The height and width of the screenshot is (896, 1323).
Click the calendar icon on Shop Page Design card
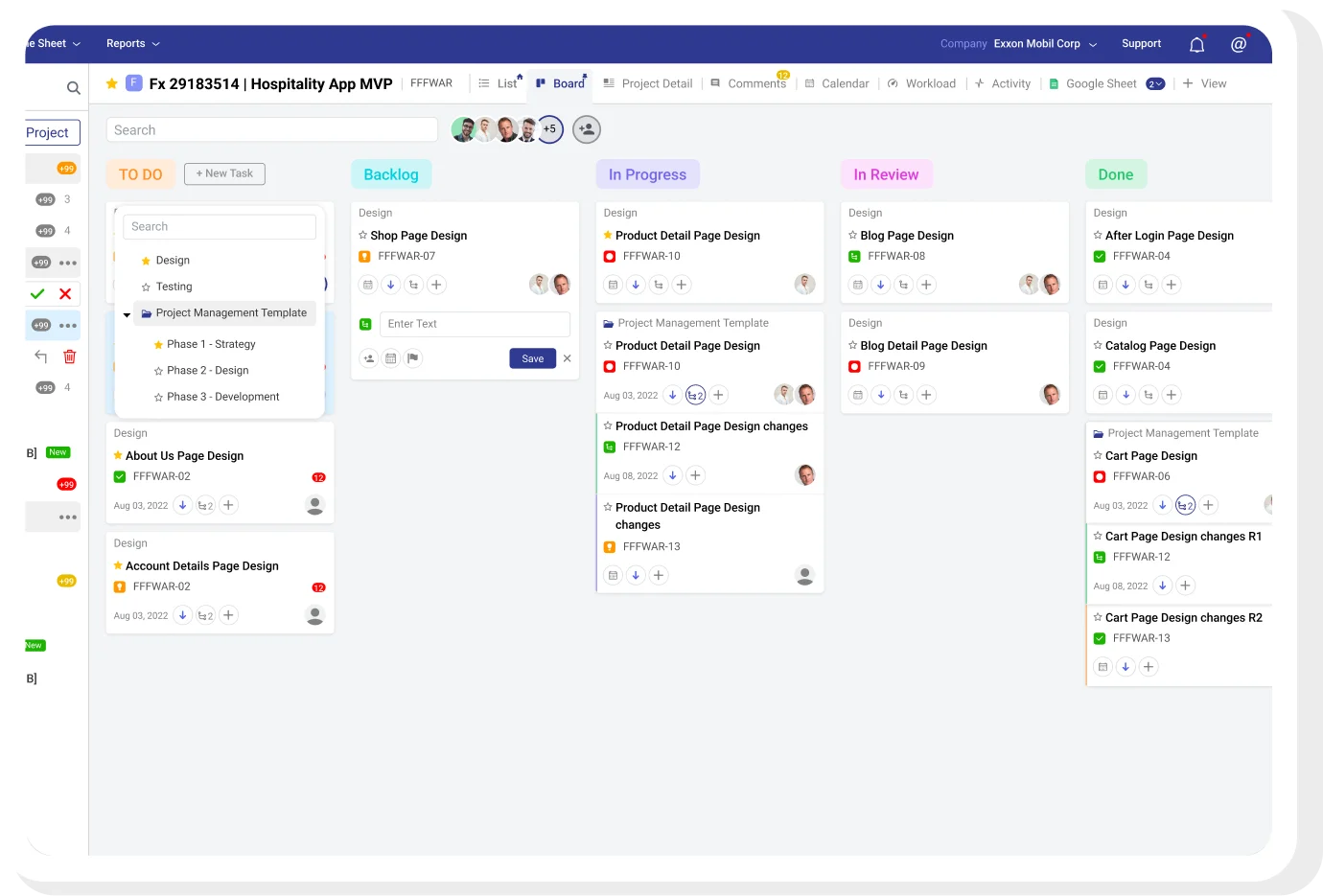tap(368, 285)
